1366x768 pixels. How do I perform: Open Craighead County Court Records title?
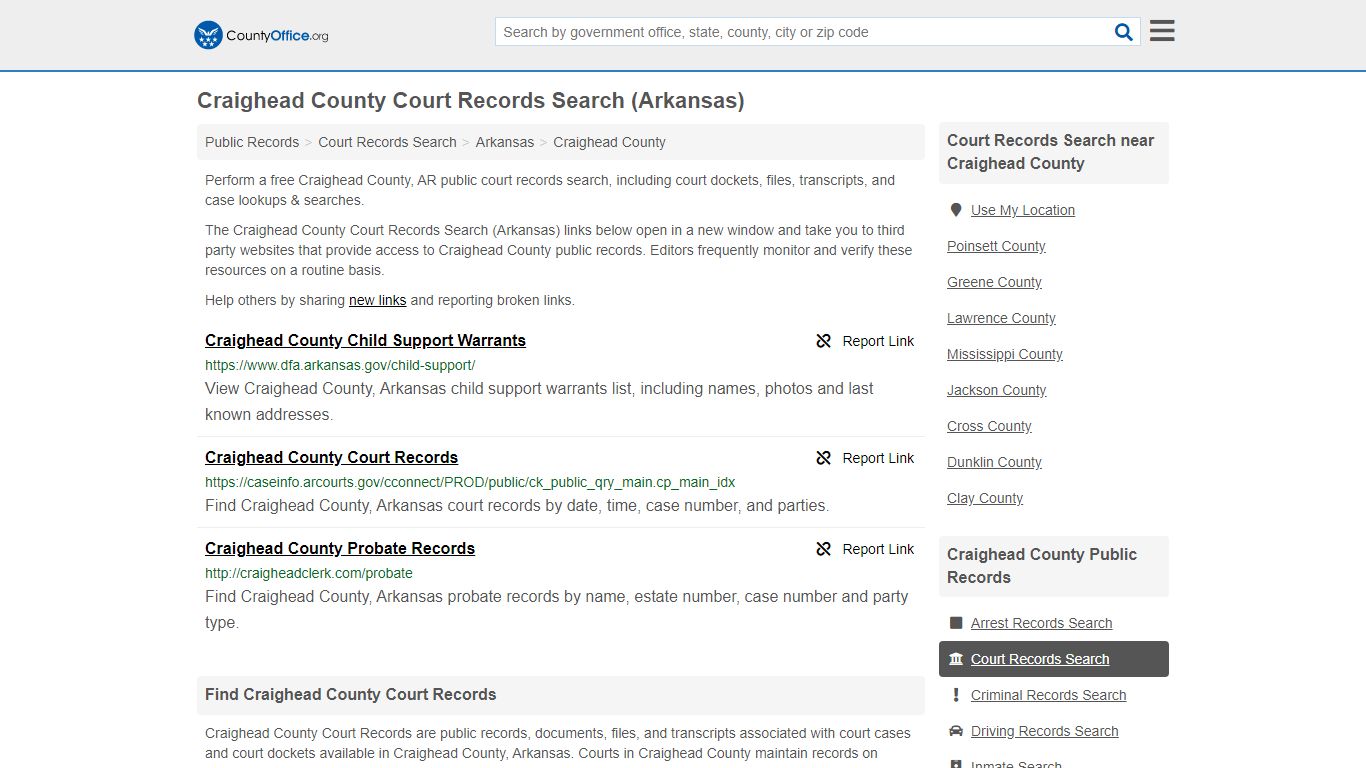tap(331, 457)
